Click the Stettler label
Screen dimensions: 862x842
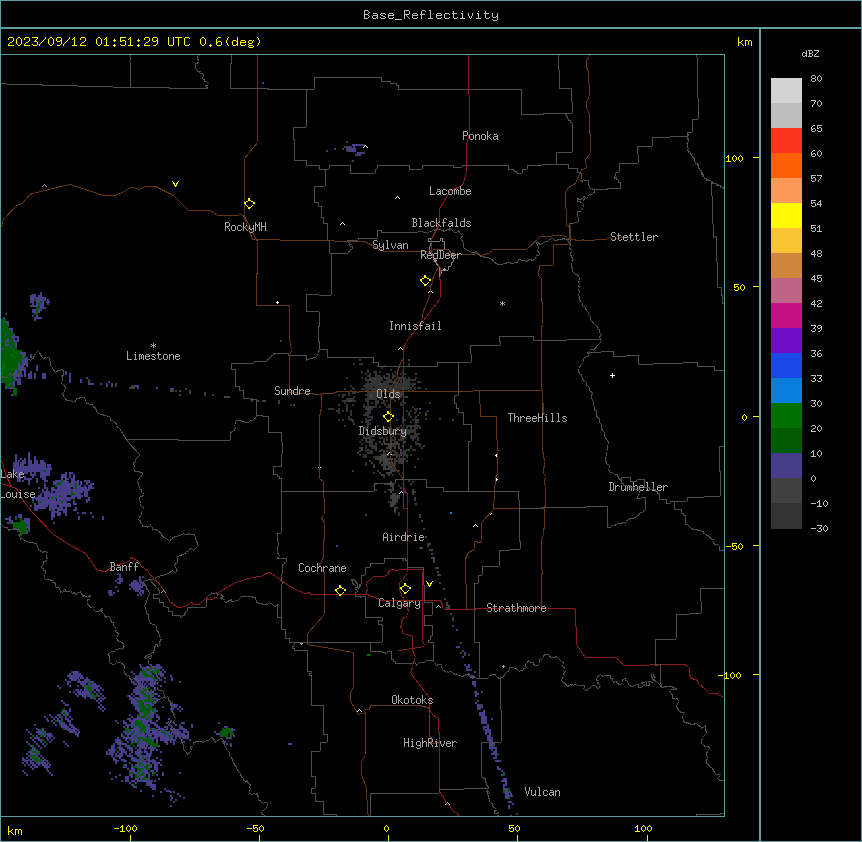634,237
